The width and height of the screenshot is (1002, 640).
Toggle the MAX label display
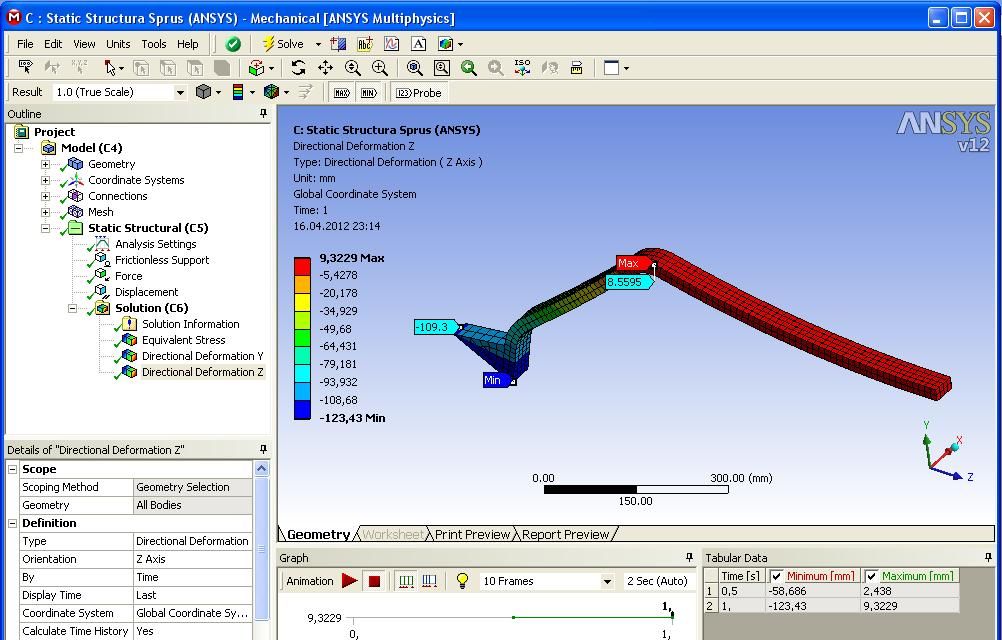(342, 93)
